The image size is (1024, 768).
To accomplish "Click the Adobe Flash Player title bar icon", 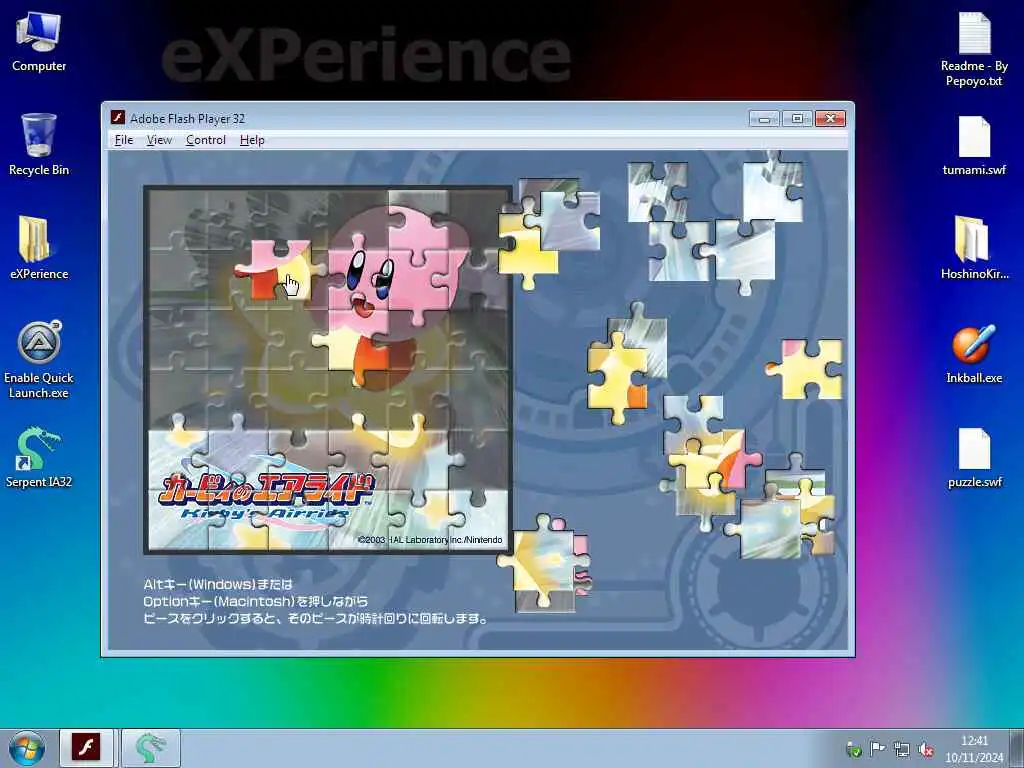I will click(x=118, y=118).
